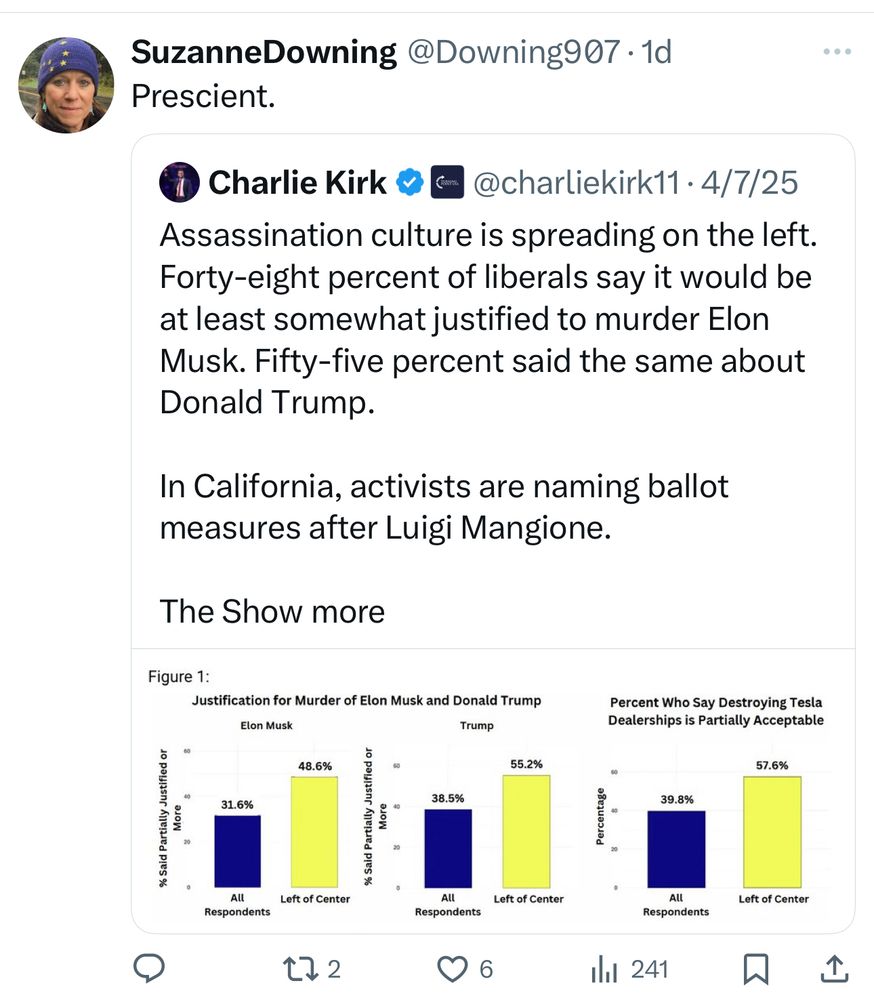
Task: Open SuzanneDowning display name link
Action: [x=264, y=52]
